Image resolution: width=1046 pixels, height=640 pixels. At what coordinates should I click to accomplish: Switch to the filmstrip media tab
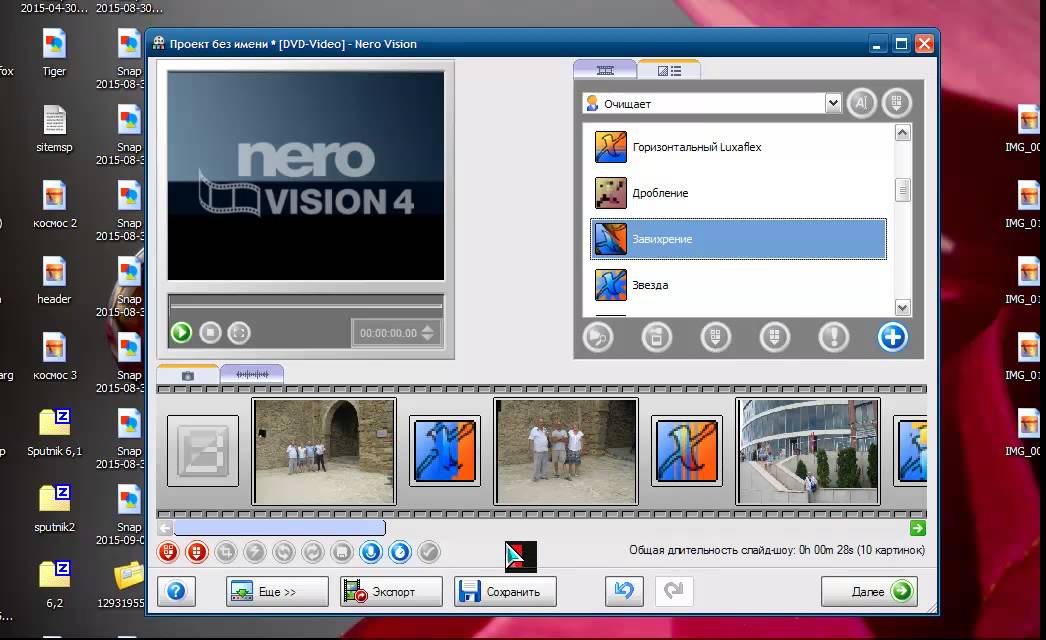point(604,70)
